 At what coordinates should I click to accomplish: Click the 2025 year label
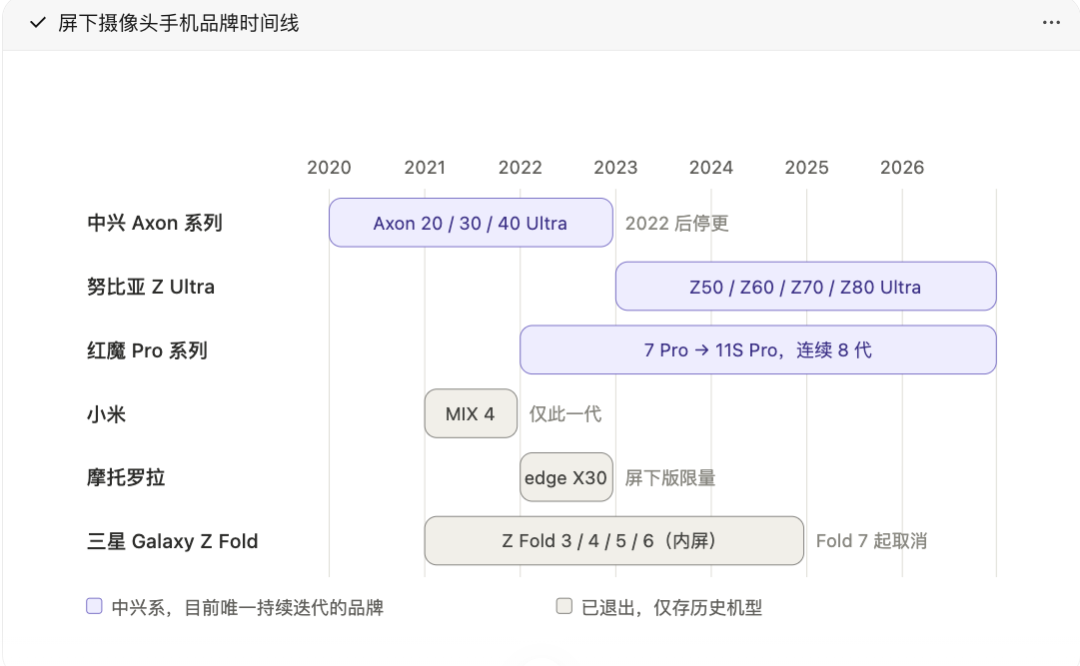[807, 167]
